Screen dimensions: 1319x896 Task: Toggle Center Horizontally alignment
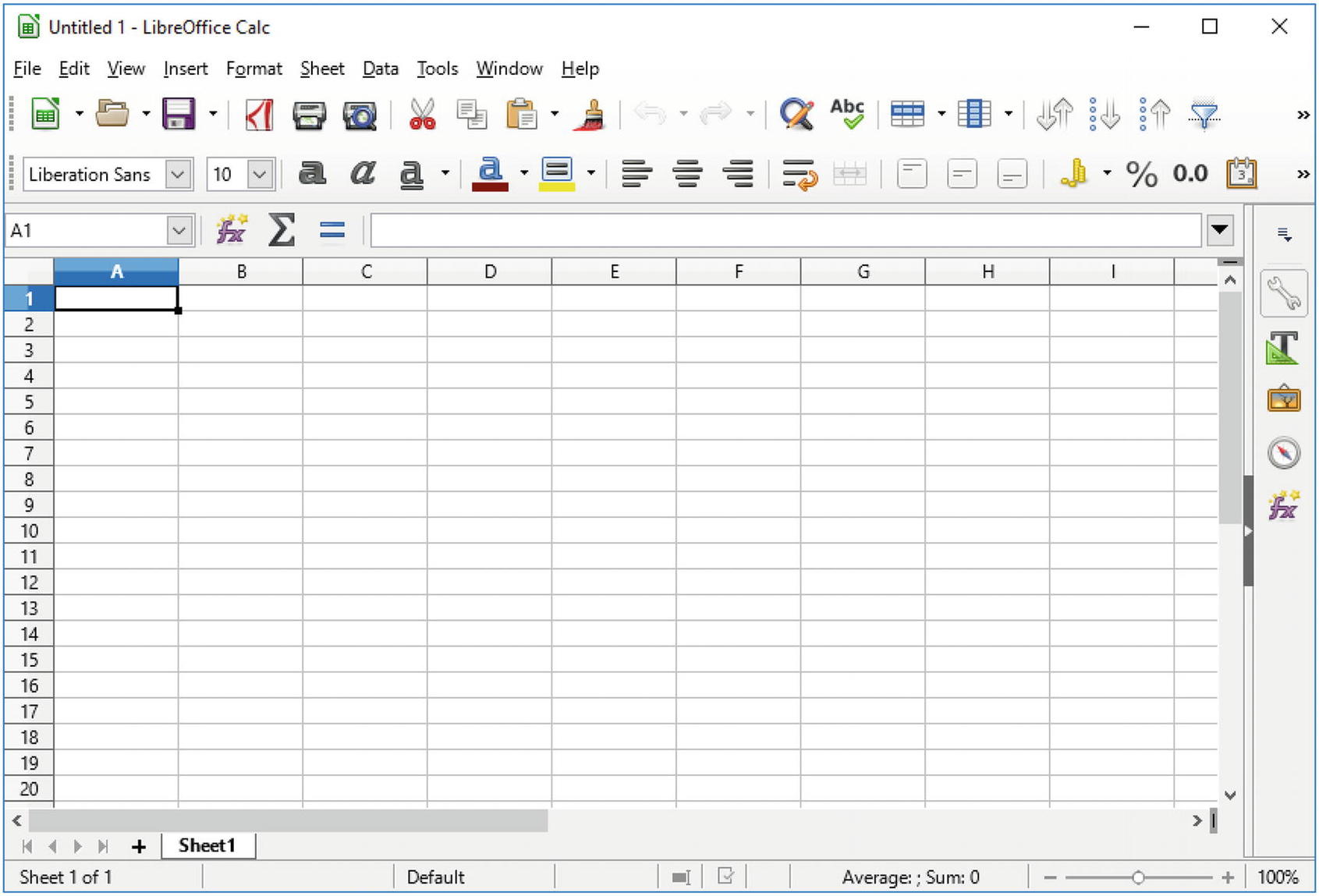pos(687,173)
